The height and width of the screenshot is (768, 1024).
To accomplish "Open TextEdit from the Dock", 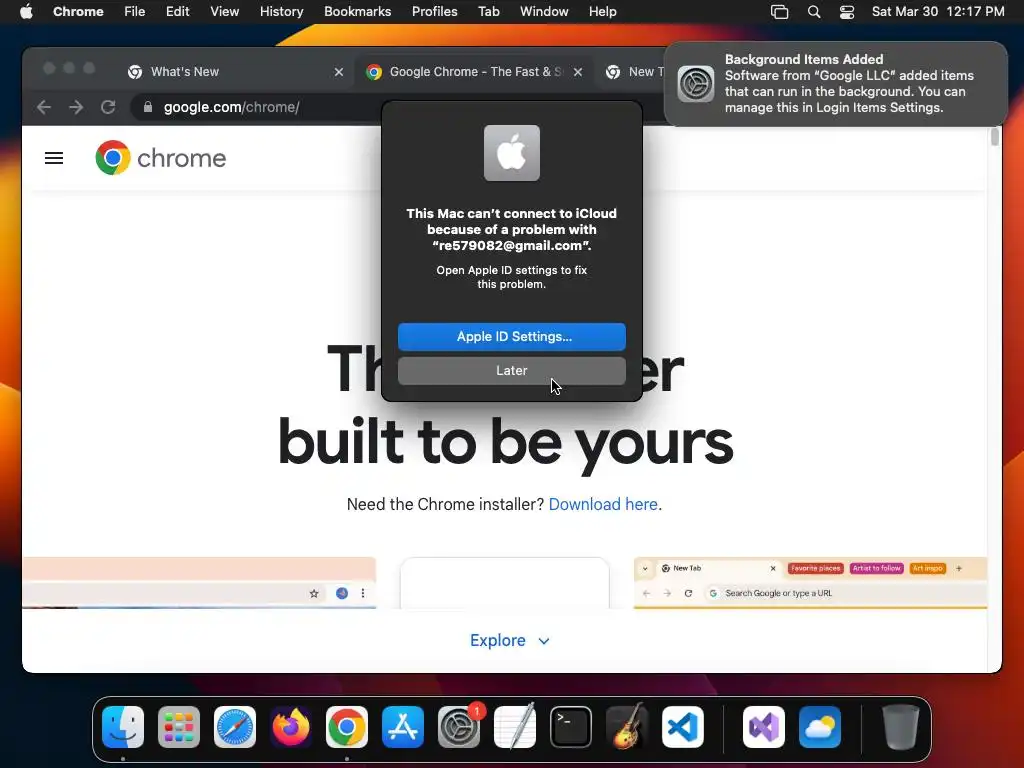I will click(515, 727).
